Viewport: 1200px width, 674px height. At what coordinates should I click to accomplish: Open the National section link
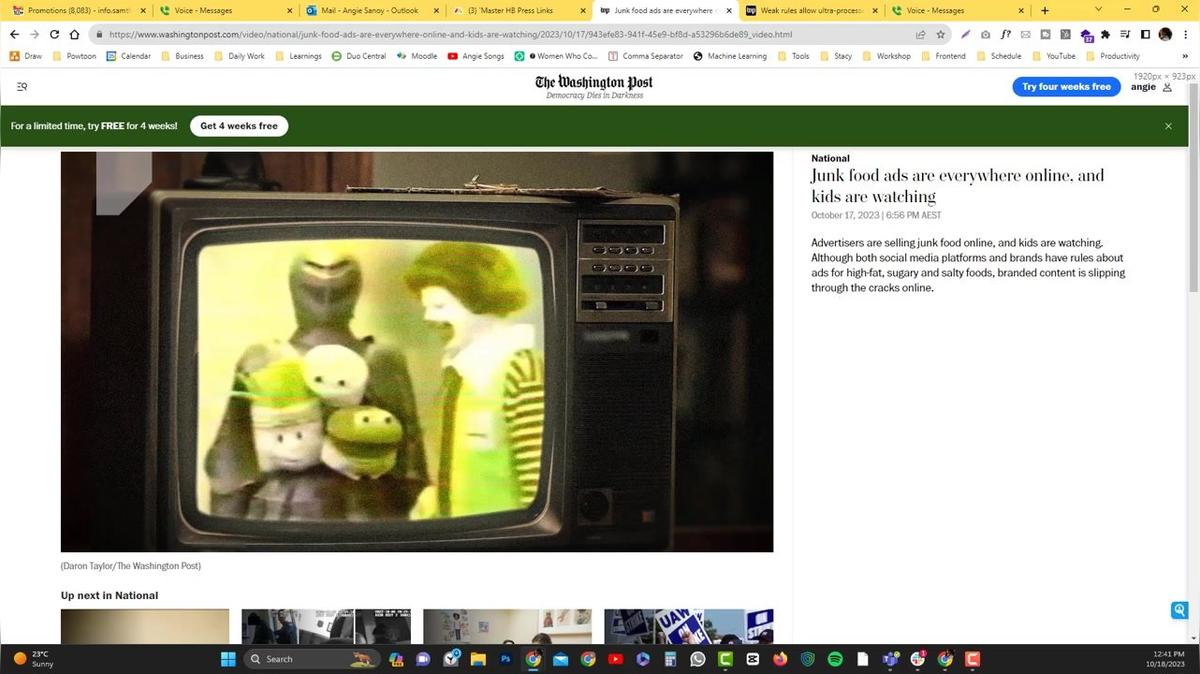[x=830, y=158]
